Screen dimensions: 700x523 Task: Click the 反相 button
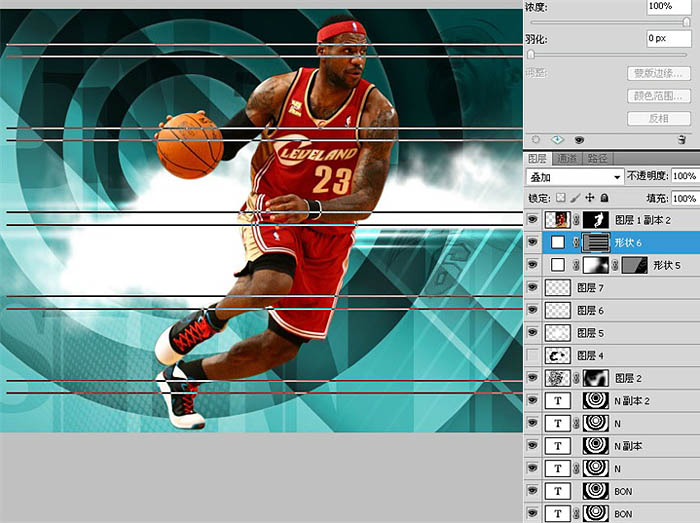tap(658, 119)
